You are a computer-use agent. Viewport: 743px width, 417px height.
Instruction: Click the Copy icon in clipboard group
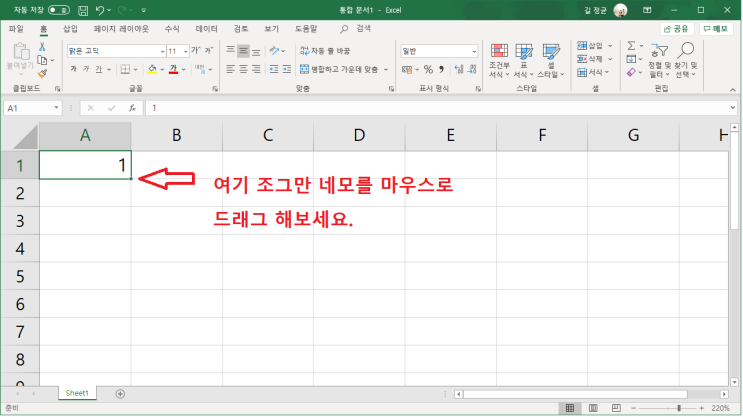coord(42,60)
